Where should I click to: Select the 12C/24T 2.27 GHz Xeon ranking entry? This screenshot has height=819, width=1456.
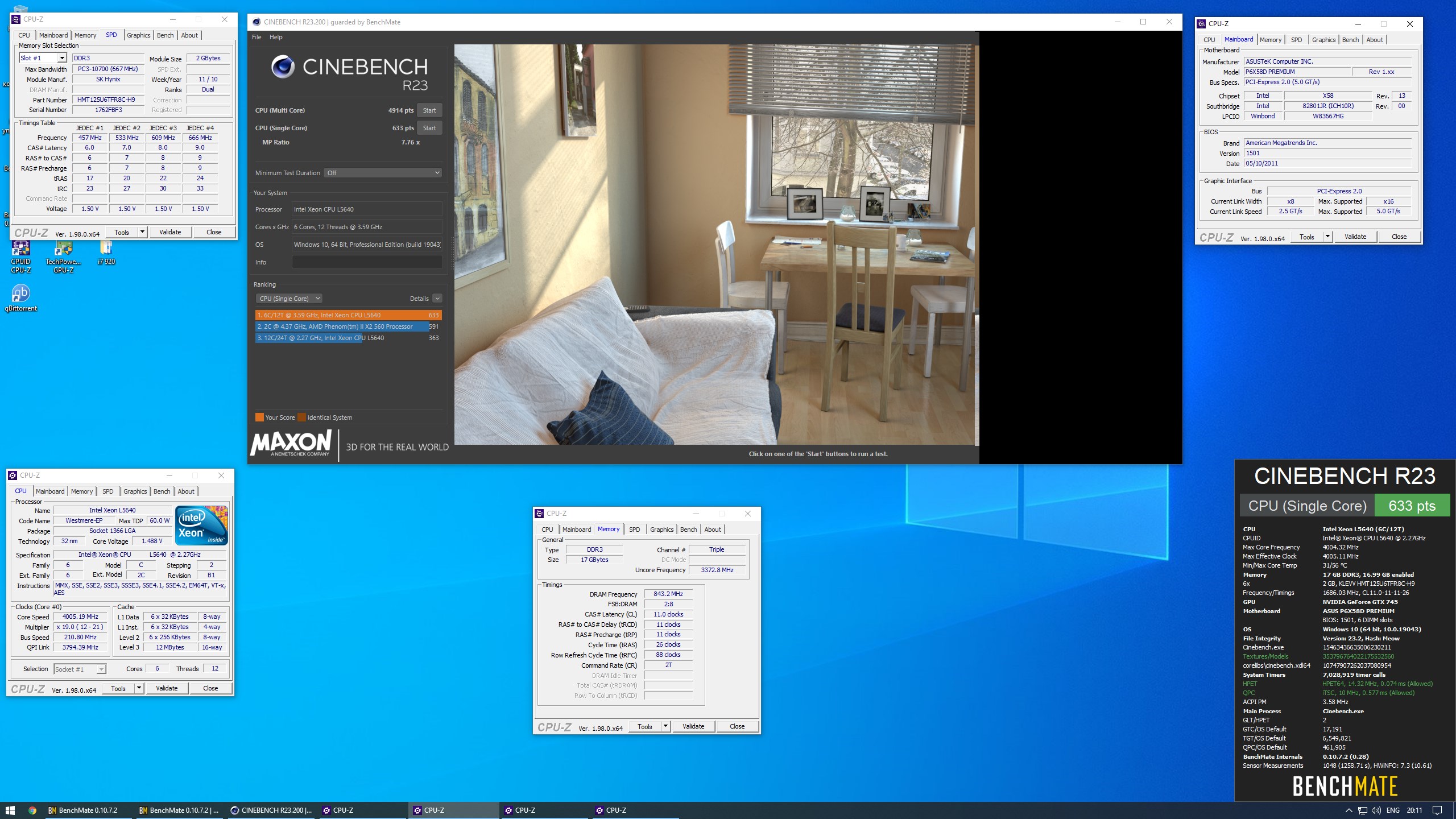(349, 338)
